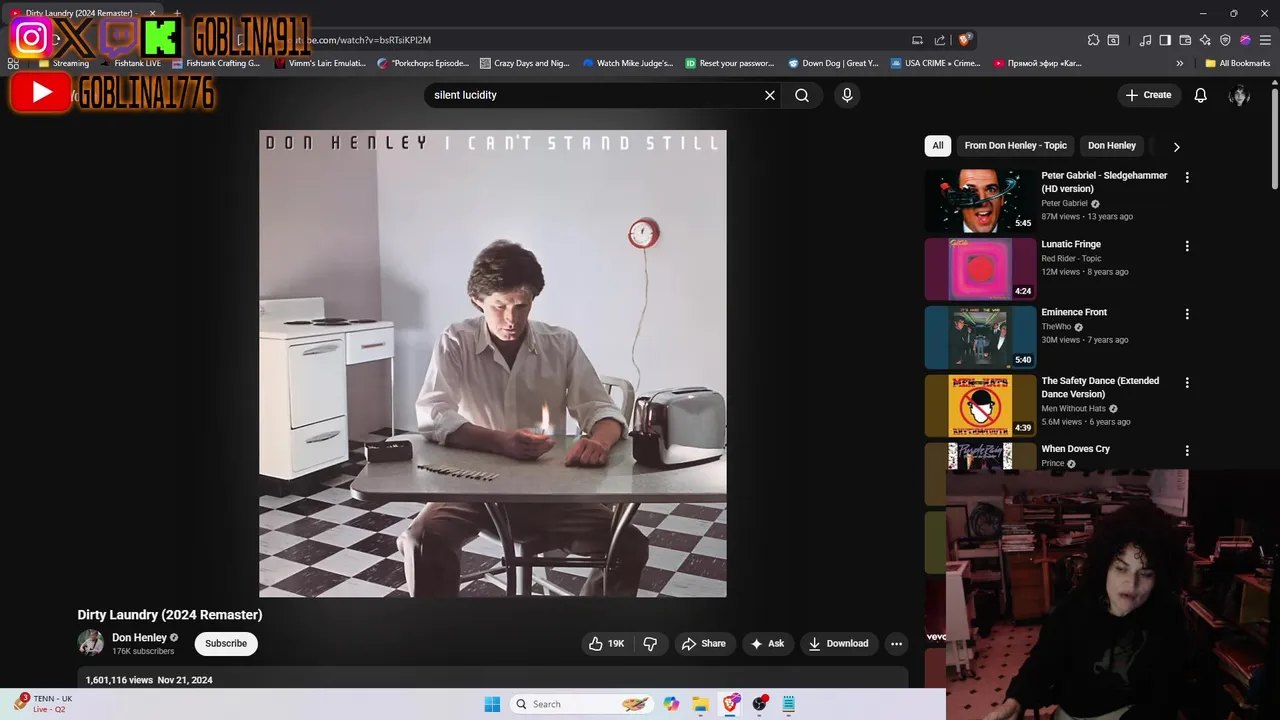The image size is (1280, 720).
Task: Like the Dirty Laundry video
Action: pyautogui.click(x=607, y=644)
